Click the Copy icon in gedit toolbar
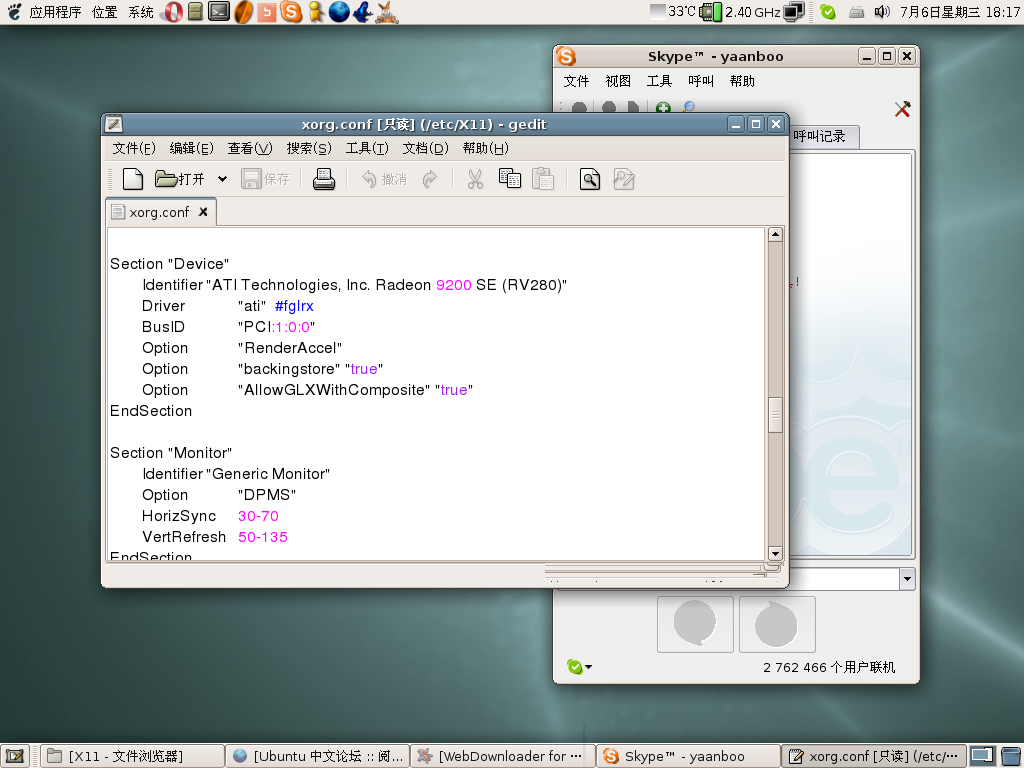The width and height of the screenshot is (1024, 768). [509, 178]
